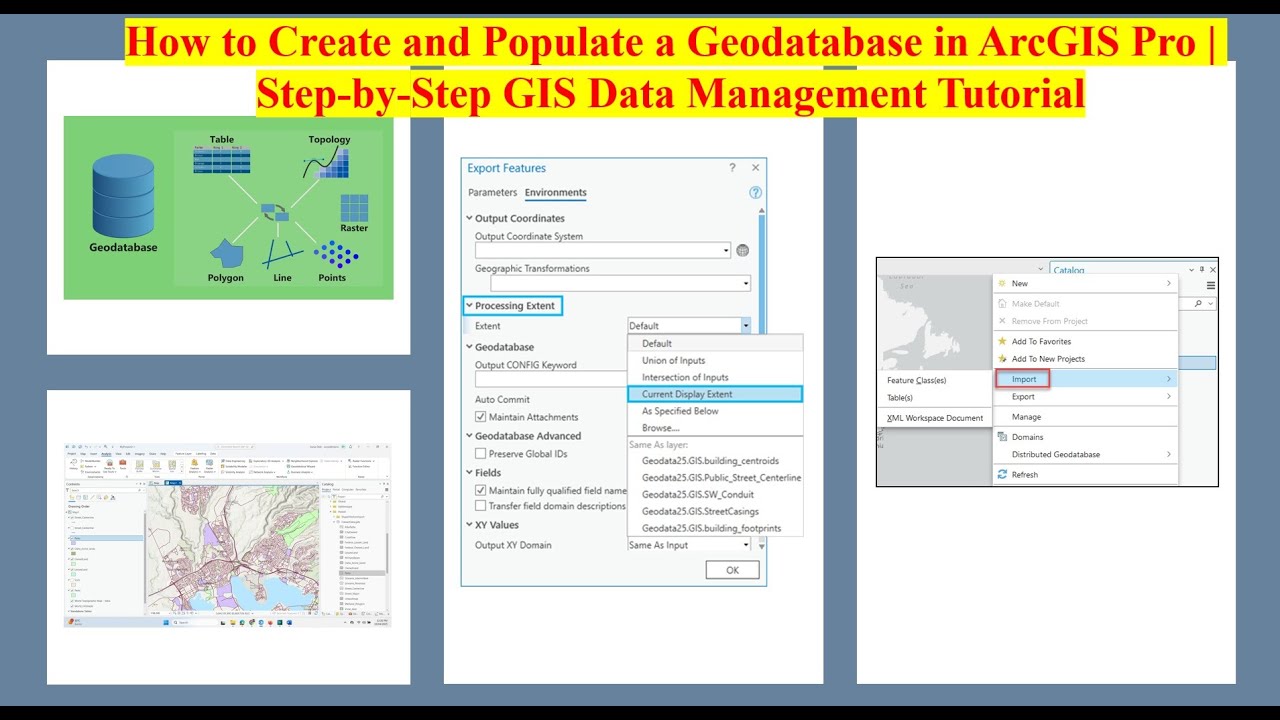Click the house icon beside Make Default
This screenshot has width=1280, height=720.
[x=1002, y=304]
